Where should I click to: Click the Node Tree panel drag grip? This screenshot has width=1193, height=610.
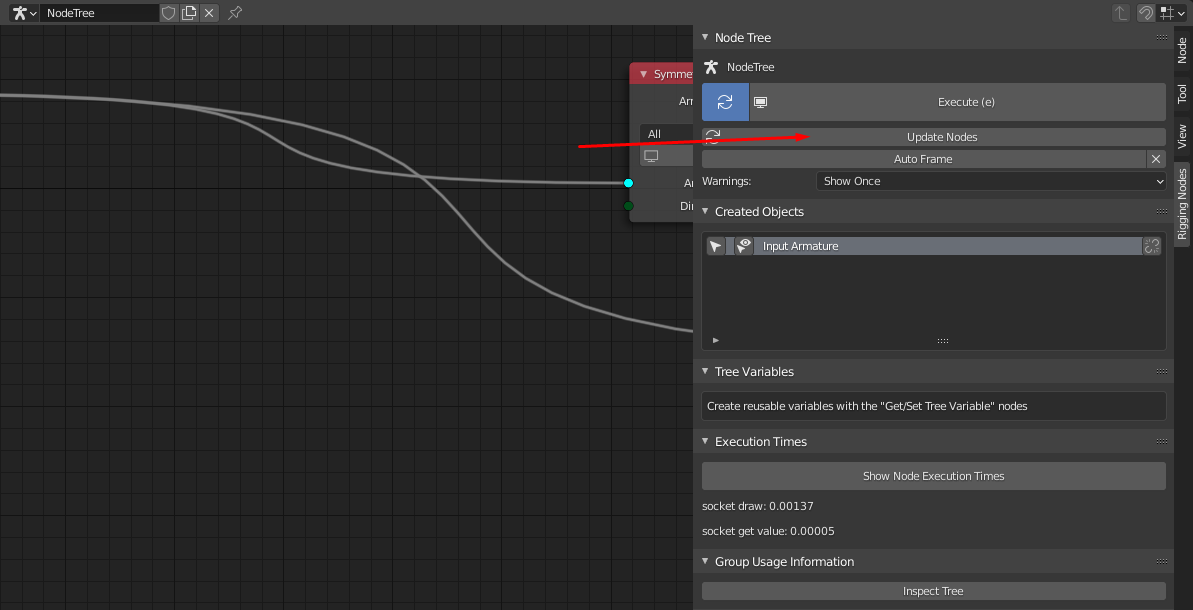click(1162, 37)
